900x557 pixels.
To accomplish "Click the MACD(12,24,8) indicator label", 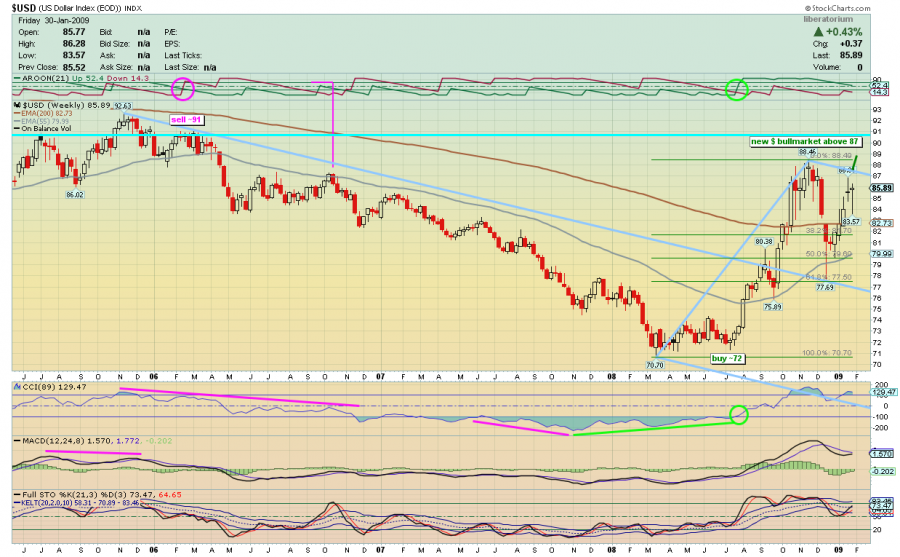I will (53, 441).
